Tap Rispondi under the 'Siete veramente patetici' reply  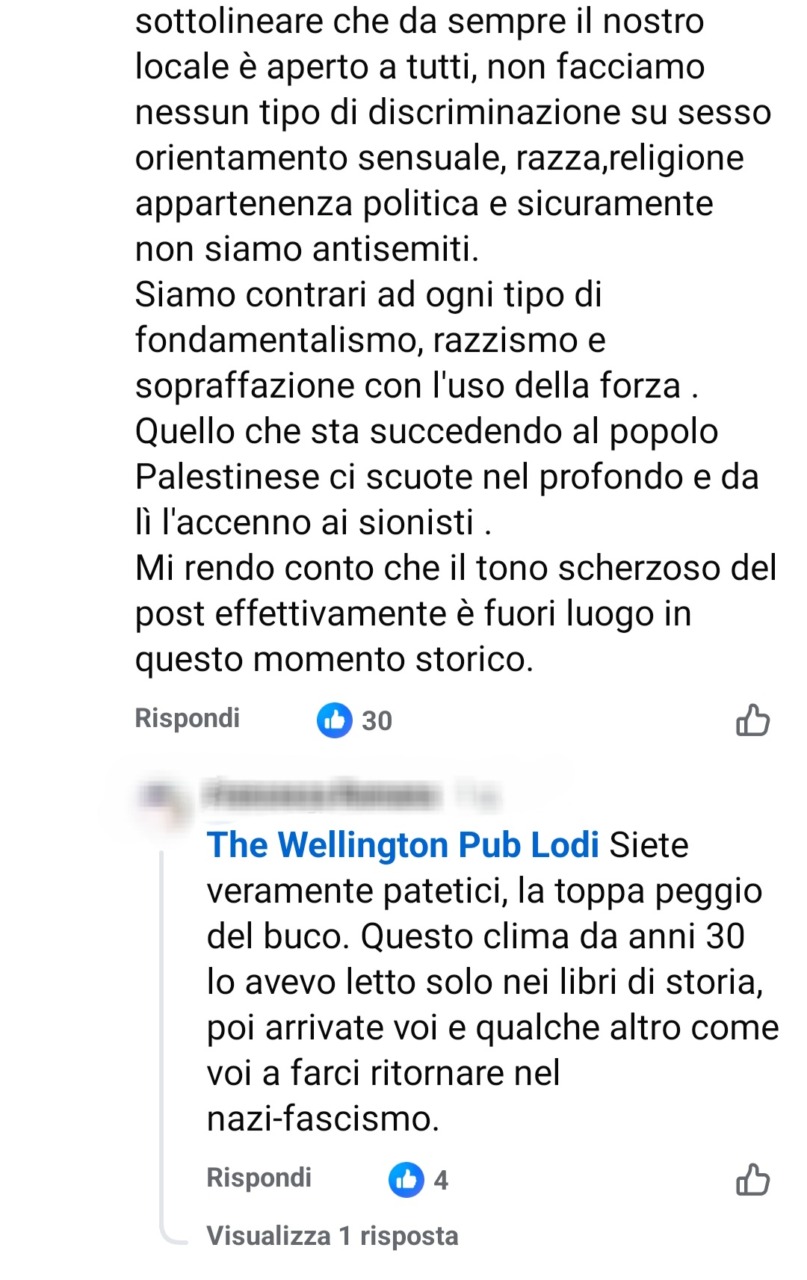pyautogui.click(x=259, y=1178)
